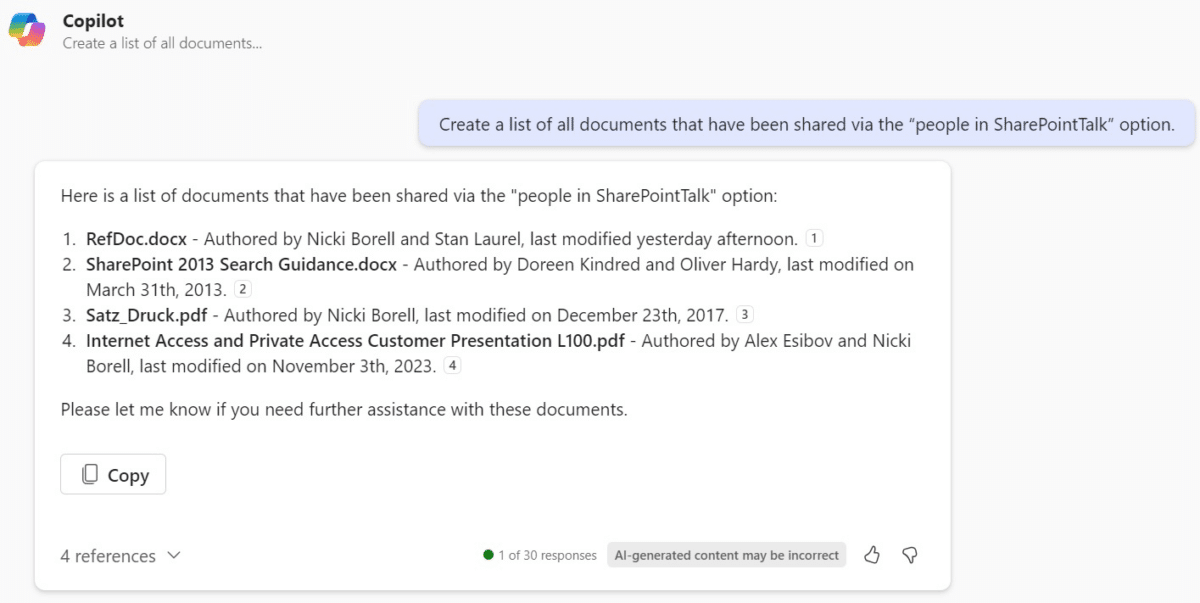This screenshot has height=603, width=1200.
Task: Open citation 3 next to Satz_Druck.pdf line
Action: tap(745, 315)
